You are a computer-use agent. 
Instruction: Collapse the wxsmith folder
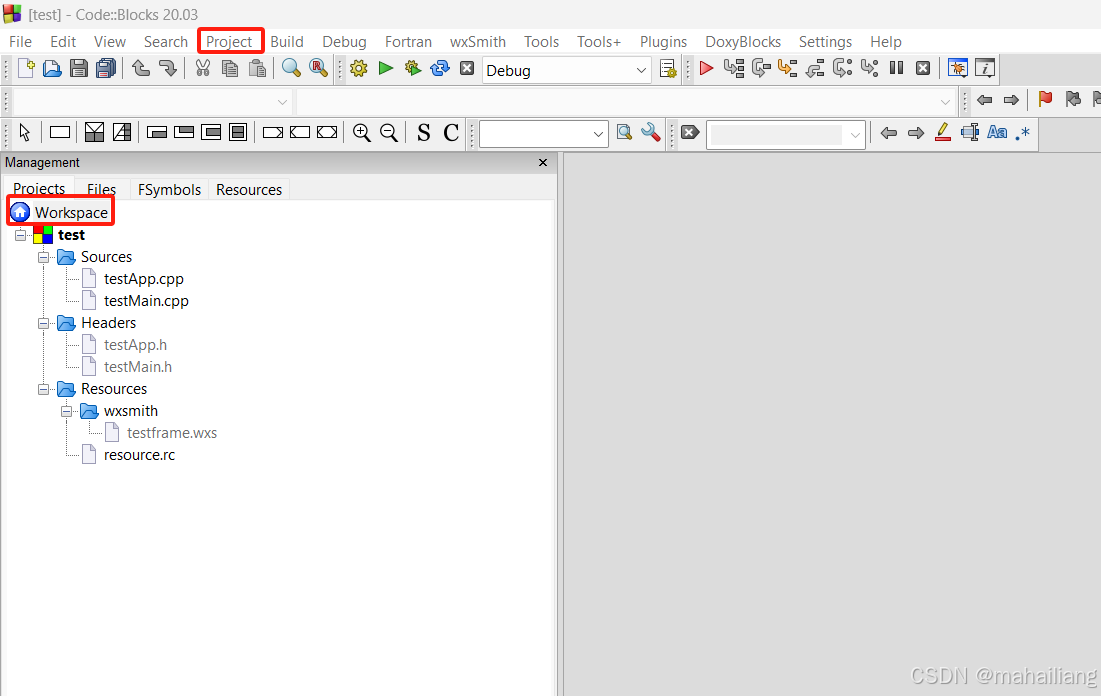pyautogui.click(x=67, y=412)
